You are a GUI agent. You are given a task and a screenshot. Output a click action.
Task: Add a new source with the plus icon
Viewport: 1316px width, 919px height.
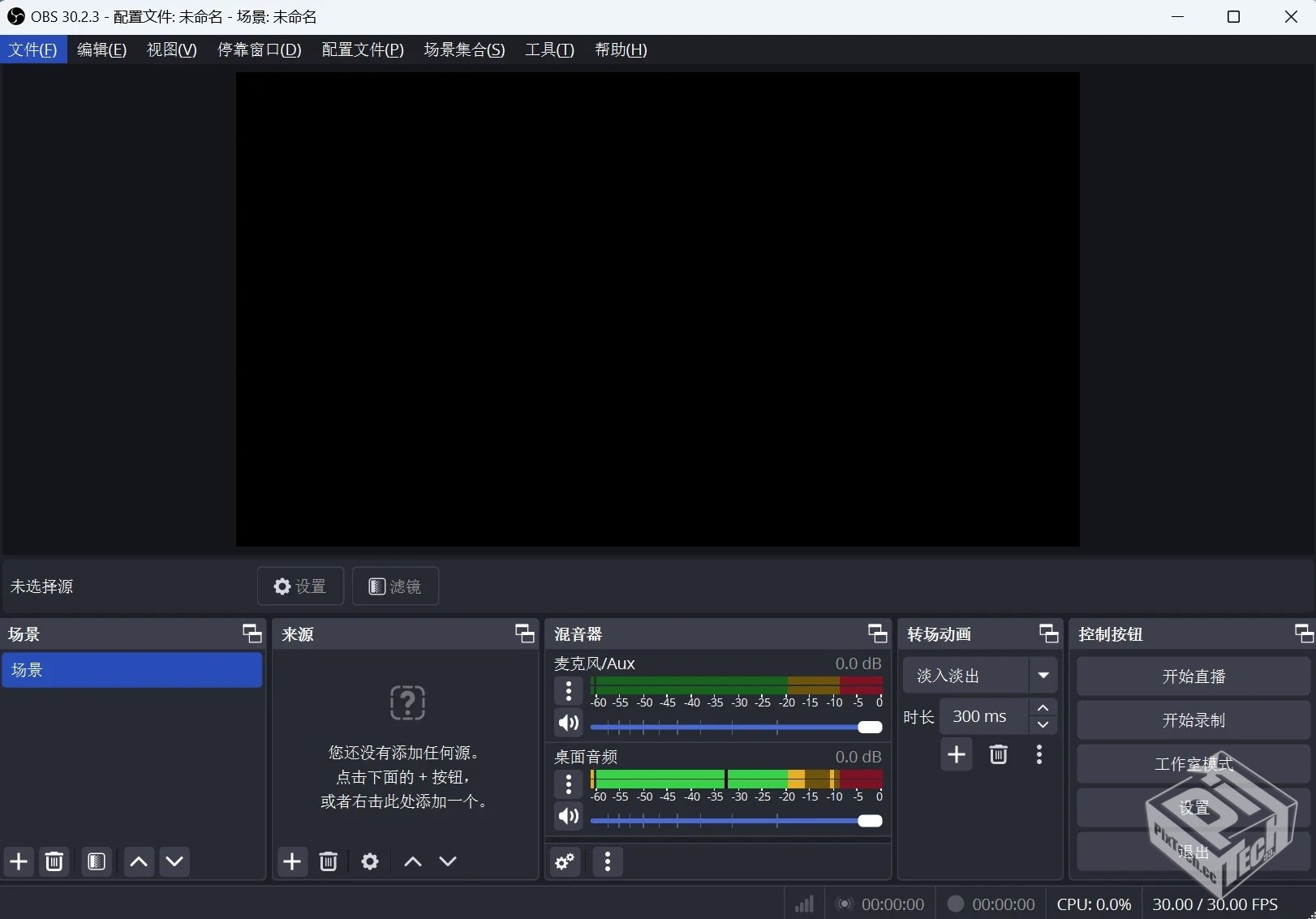tap(292, 861)
